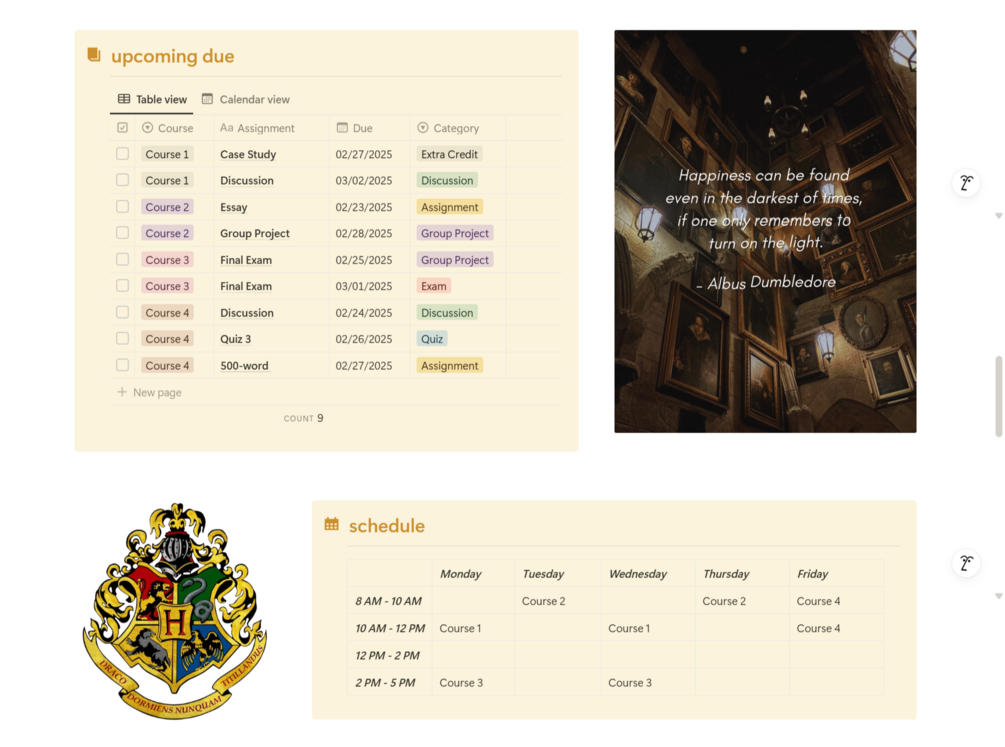Image resolution: width=1005 pixels, height=747 pixels.
Task: Click the Monday 10 AM Course 1 cell
Action: (473, 628)
